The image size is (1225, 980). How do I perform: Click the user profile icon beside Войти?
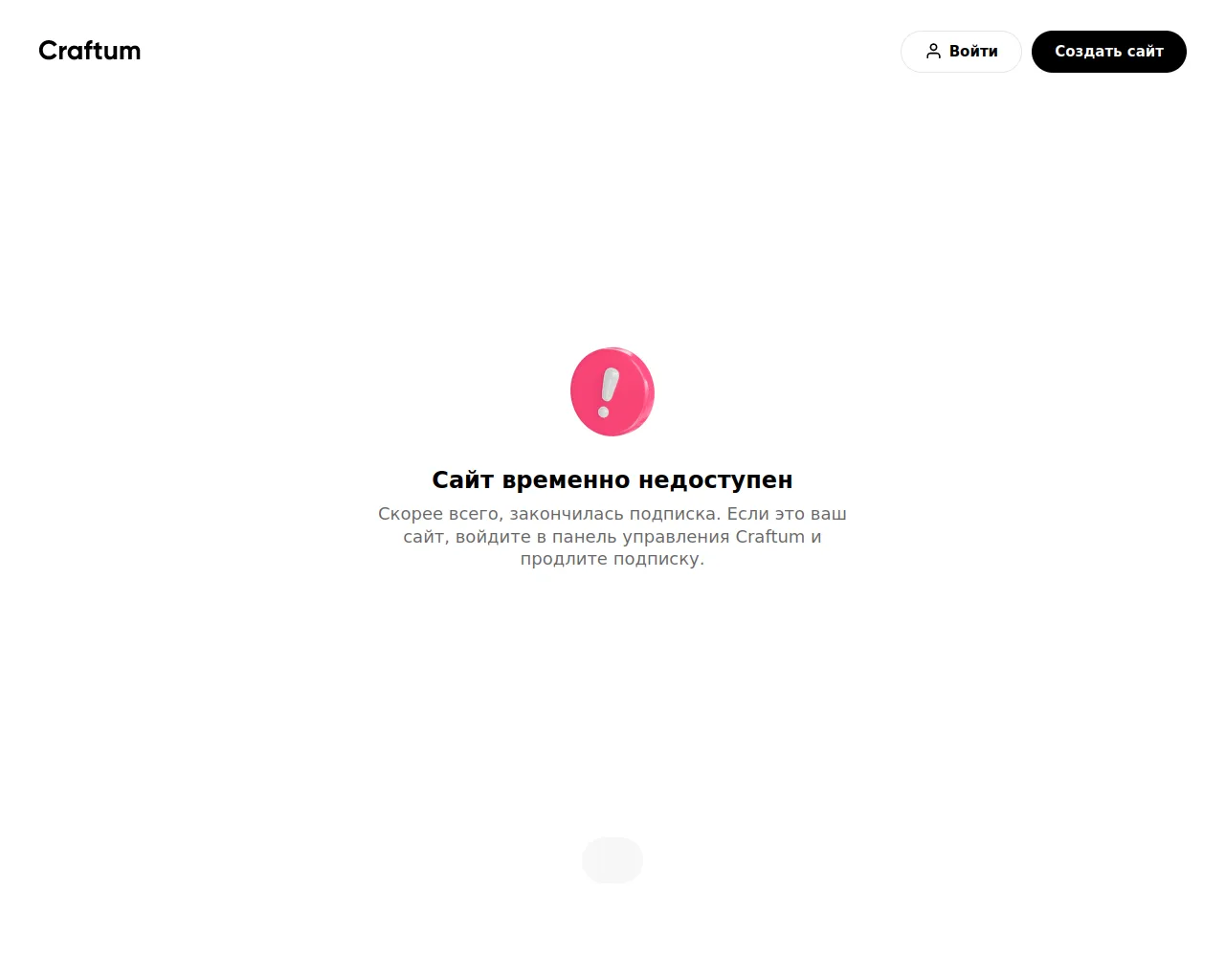(x=933, y=52)
